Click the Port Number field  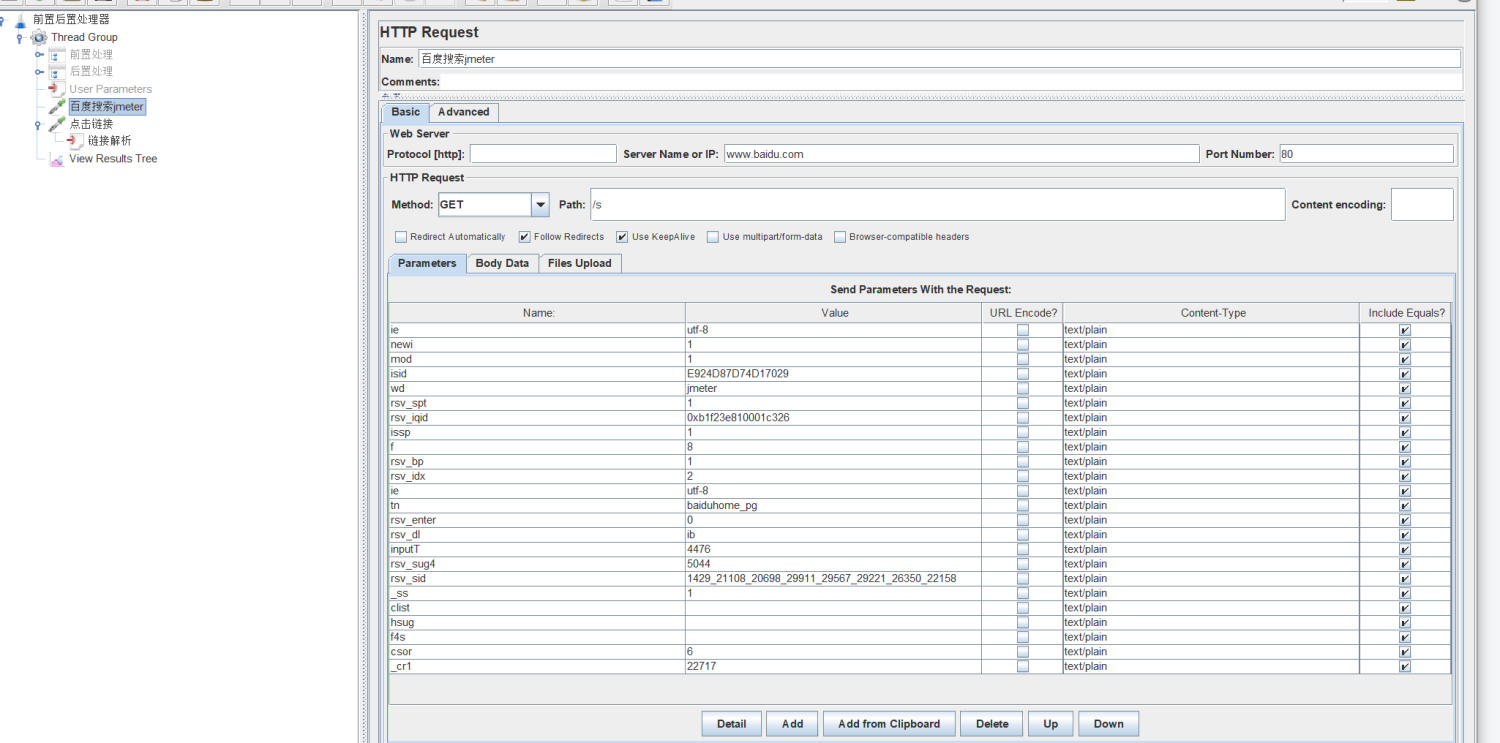[1366, 154]
